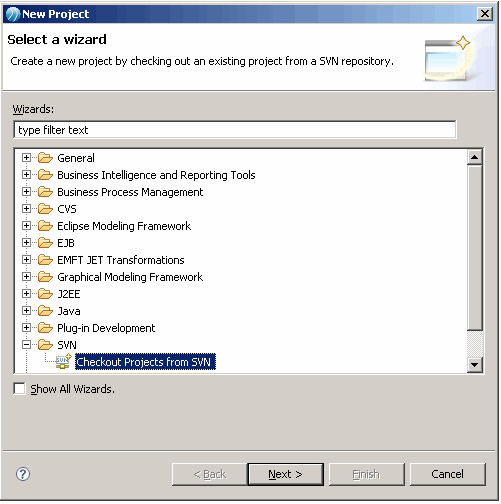
Task: Click the Cancel button
Action: click(447, 474)
